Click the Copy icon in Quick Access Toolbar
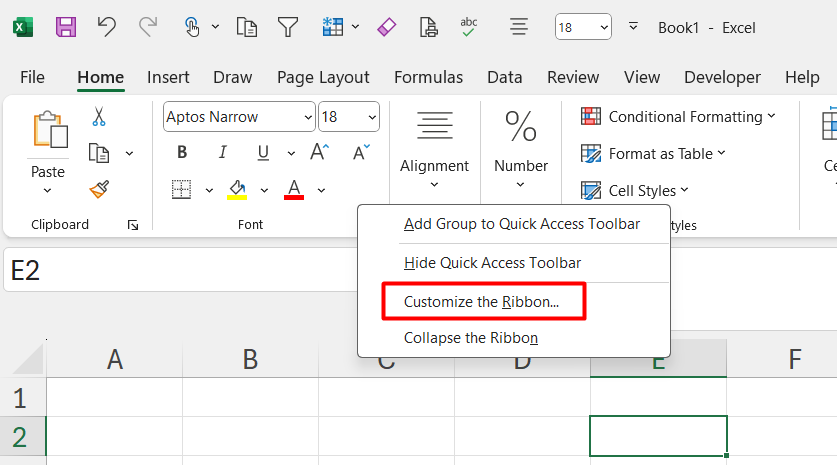Image resolution: width=837 pixels, height=465 pixels. [x=247, y=27]
